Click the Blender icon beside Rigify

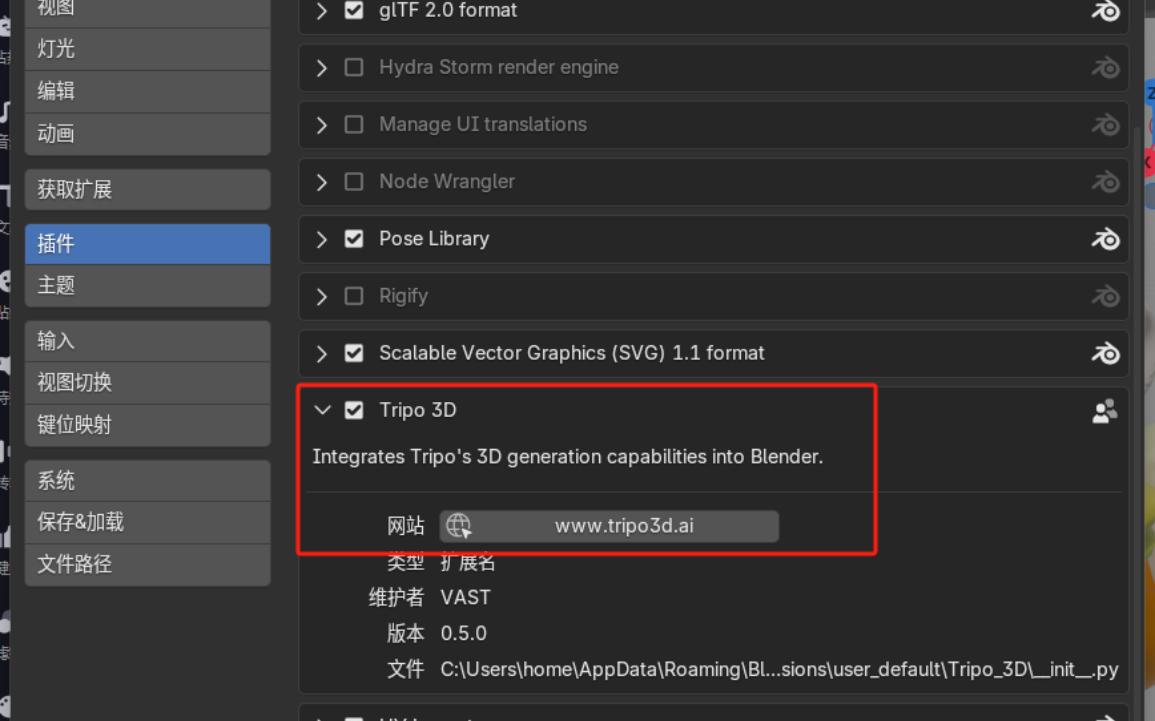(1104, 295)
